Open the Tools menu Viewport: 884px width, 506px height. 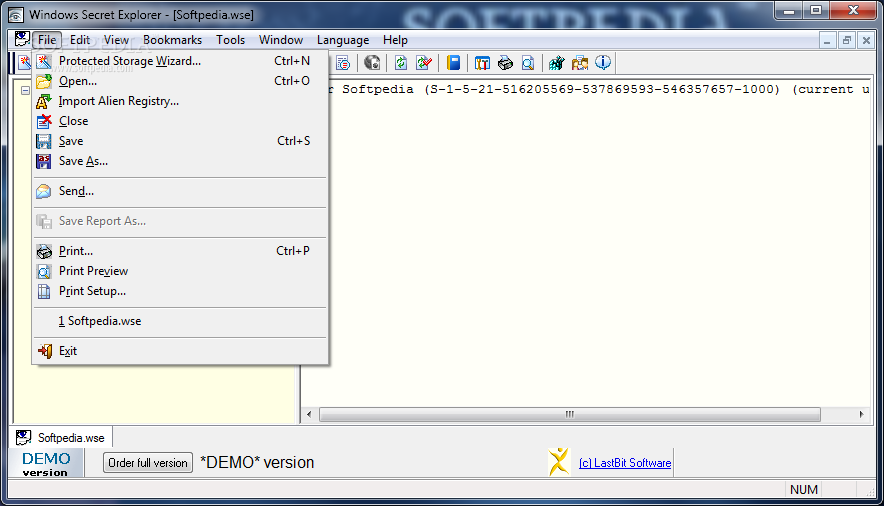[x=230, y=40]
